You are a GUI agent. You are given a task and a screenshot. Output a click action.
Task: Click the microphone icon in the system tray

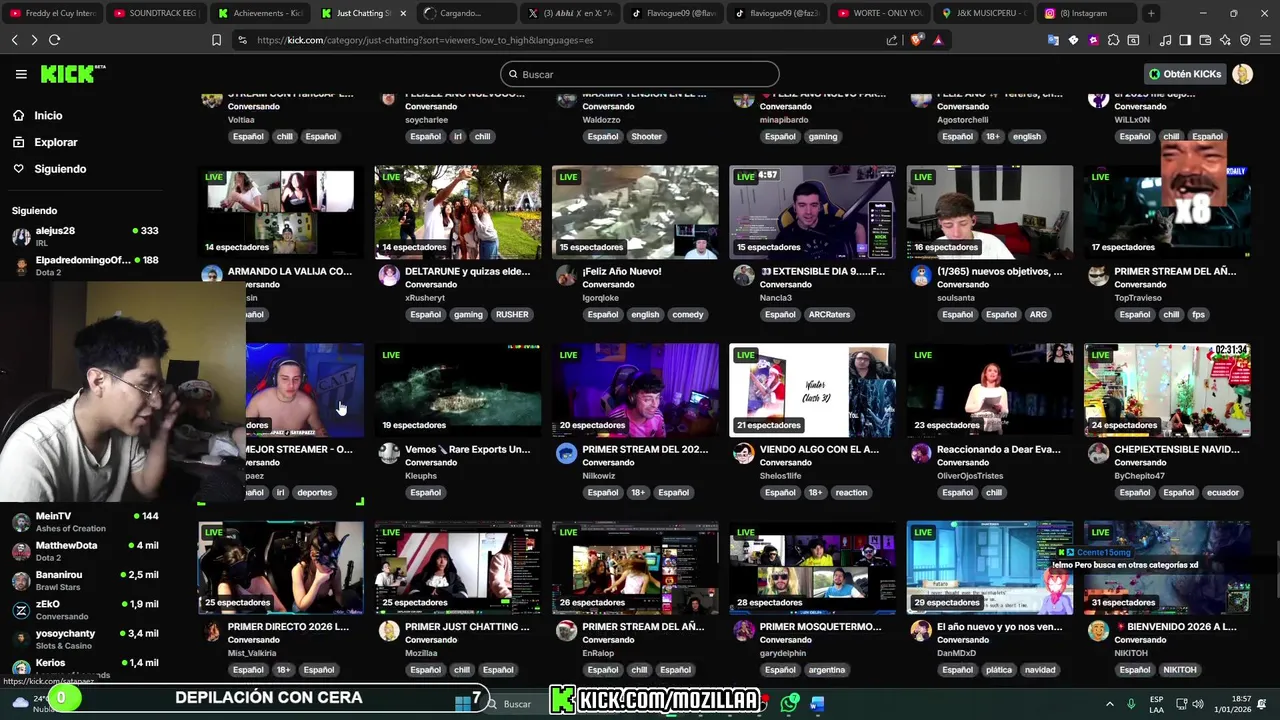coord(1131,703)
